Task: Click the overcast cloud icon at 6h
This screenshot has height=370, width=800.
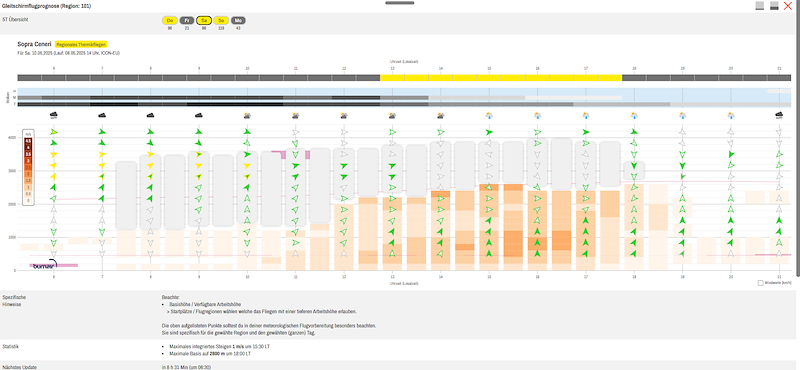Action: pos(54,115)
